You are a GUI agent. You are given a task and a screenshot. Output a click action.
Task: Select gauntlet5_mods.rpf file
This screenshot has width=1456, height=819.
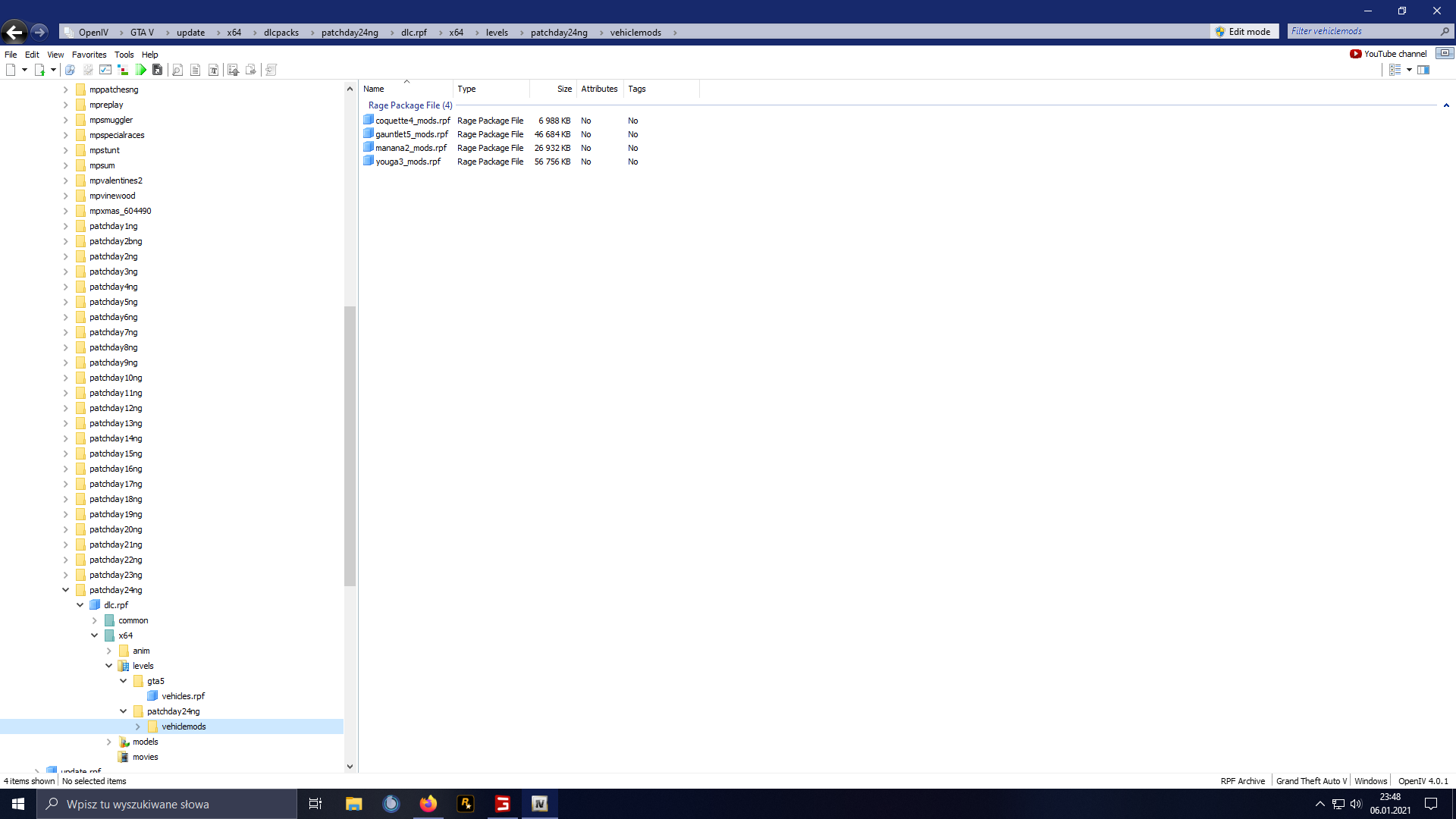411,134
